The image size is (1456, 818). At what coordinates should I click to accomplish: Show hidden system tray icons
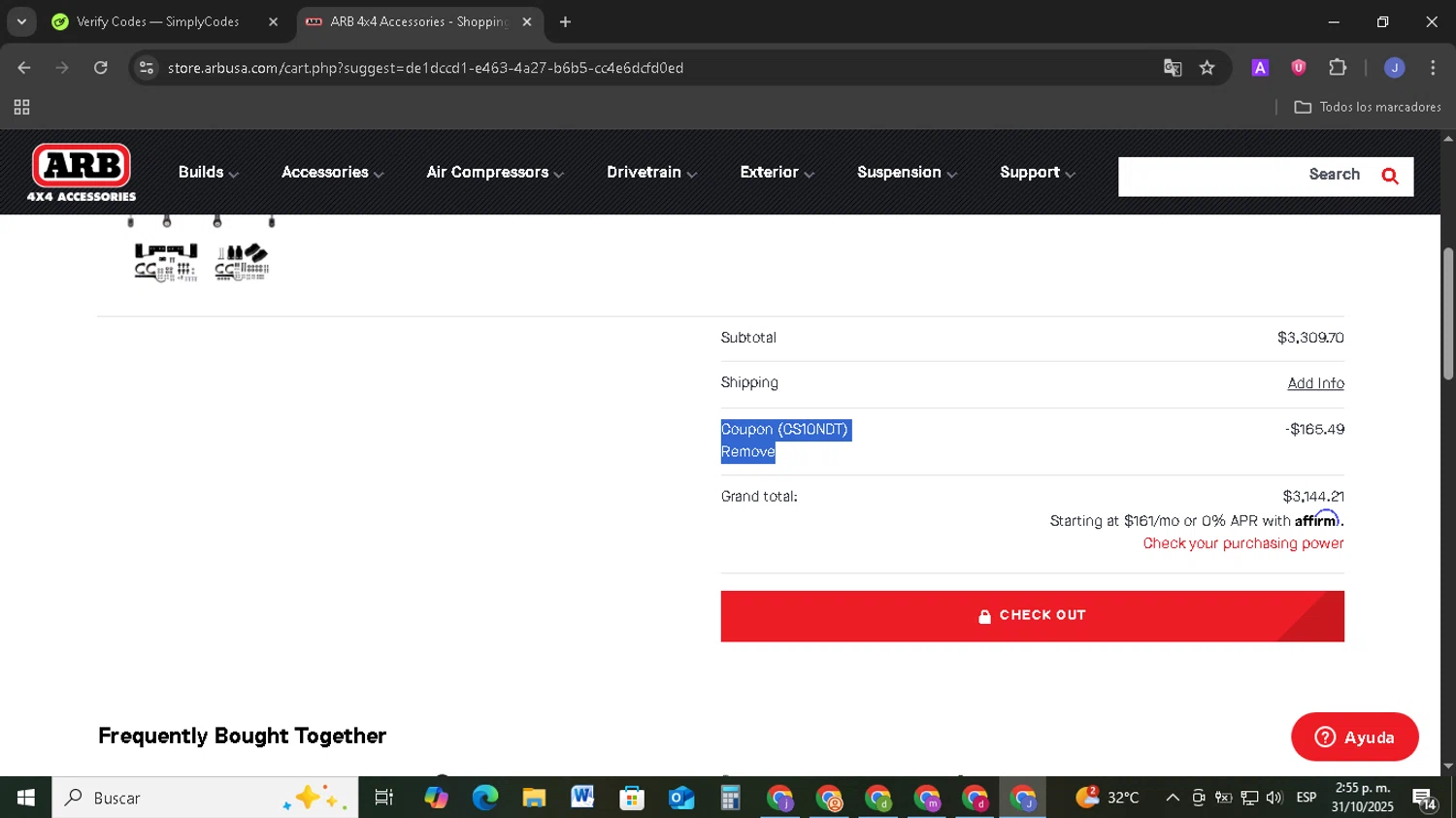pos(1173,798)
